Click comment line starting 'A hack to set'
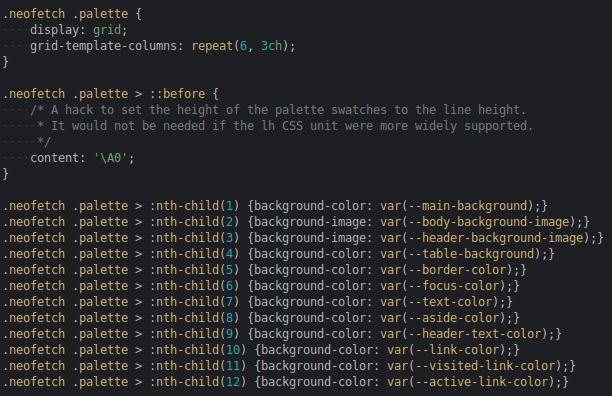Image resolution: width=612 pixels, height=396 pixels. 278,110
